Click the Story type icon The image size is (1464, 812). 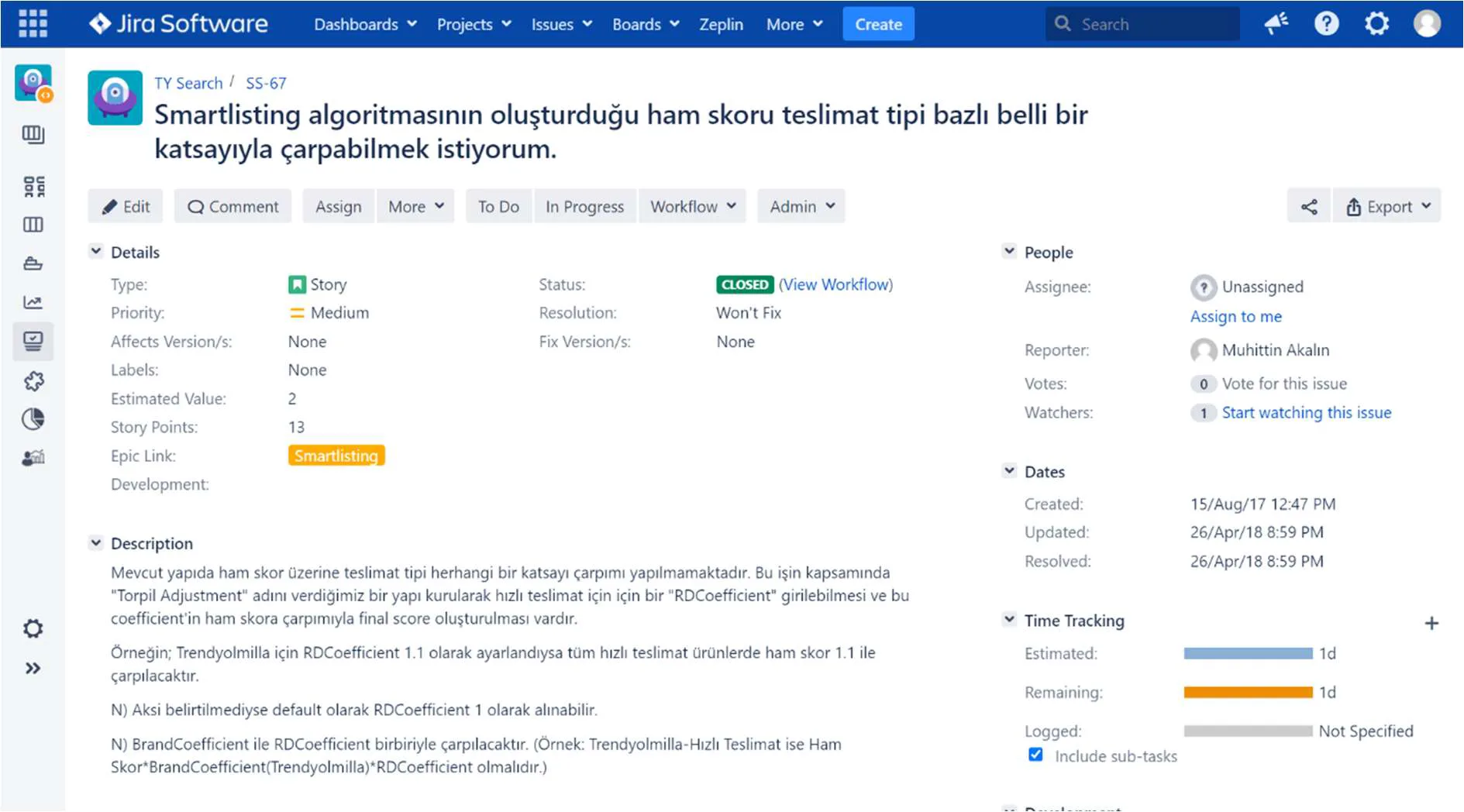pos(297,285)
